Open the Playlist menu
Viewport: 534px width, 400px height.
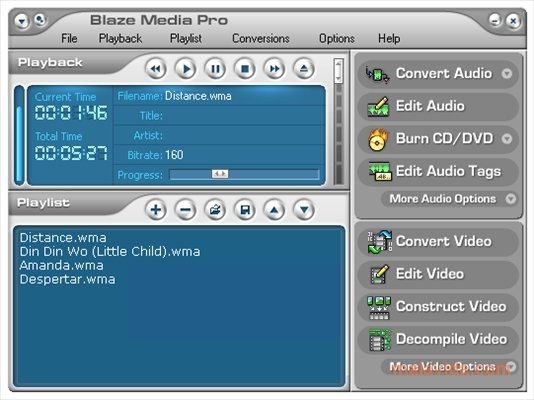tap(186, 38)
